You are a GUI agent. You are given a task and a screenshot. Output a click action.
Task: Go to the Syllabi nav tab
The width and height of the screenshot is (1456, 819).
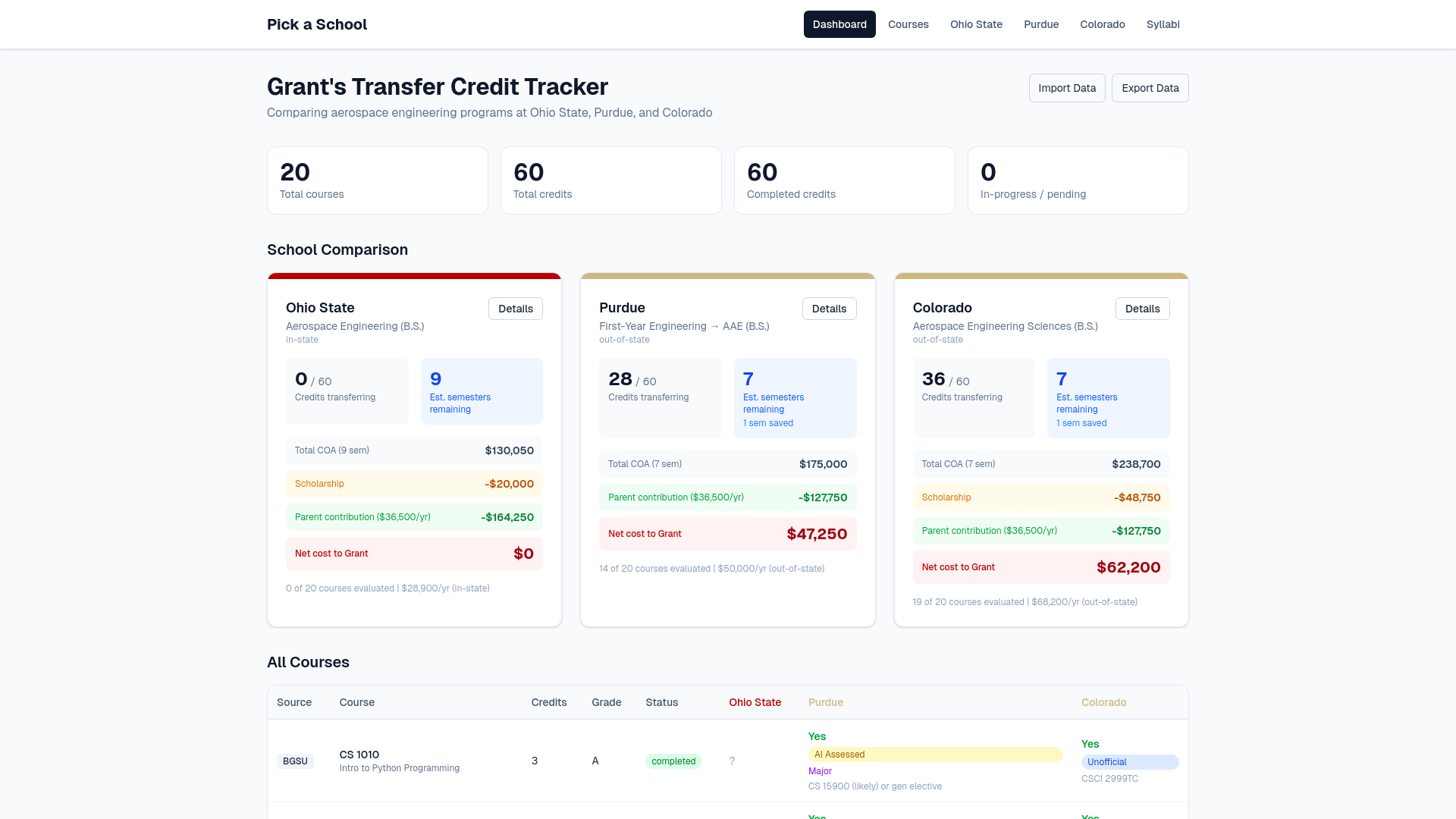click(1163, 24)
